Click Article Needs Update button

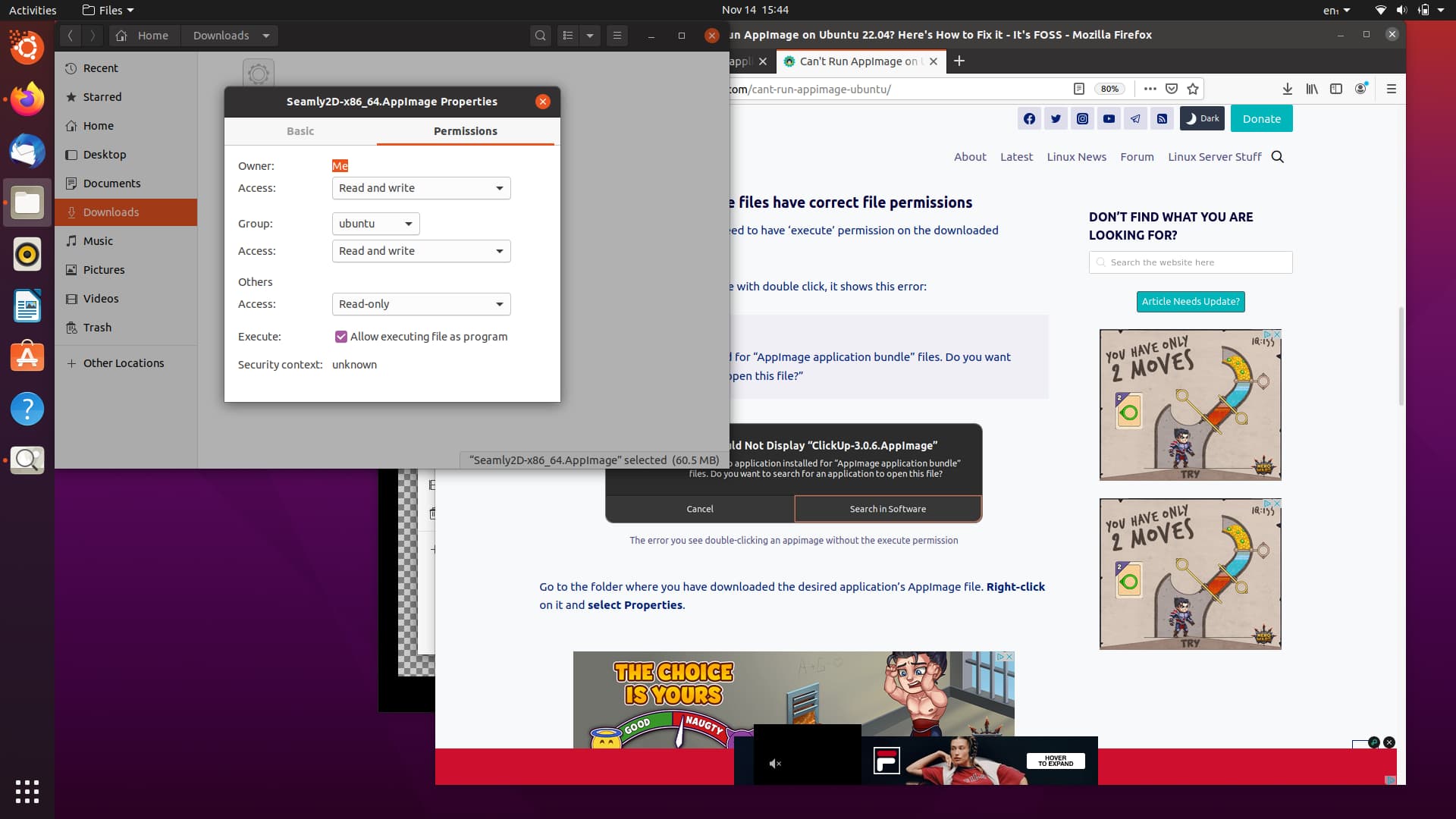coord(1191,301)
